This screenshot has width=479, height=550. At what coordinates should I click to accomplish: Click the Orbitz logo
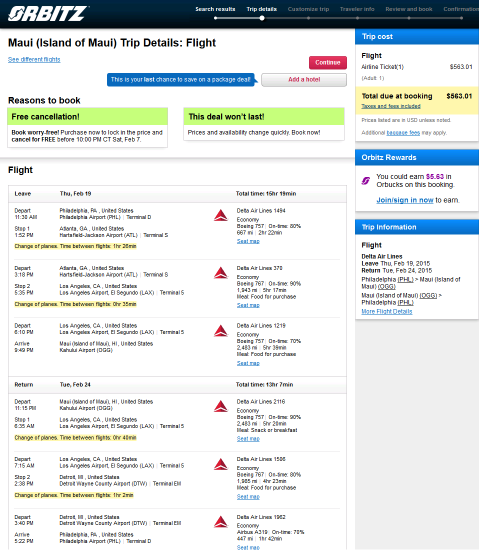pyautogui.click(x=48, y=14)
